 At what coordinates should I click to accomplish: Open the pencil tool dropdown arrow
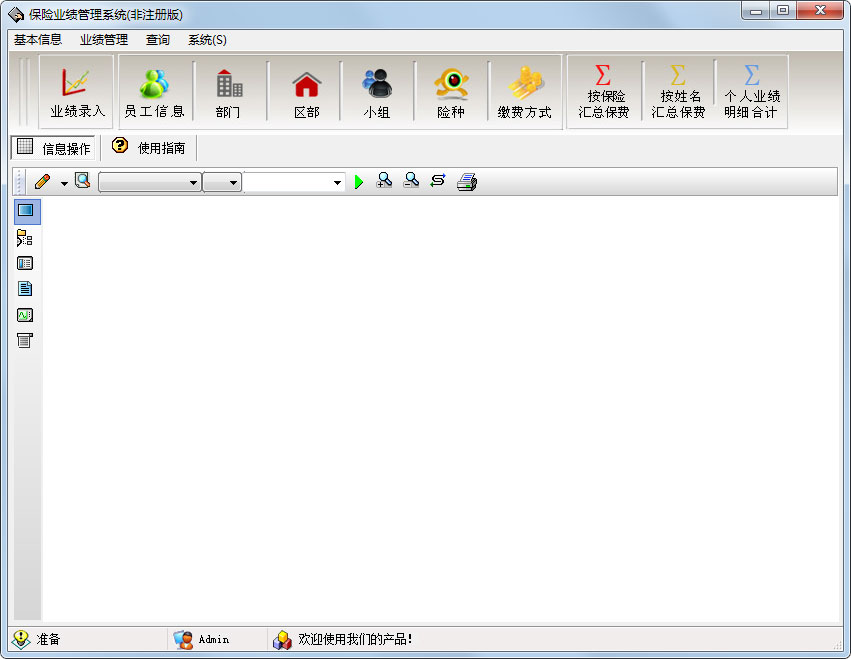[64, 183]
